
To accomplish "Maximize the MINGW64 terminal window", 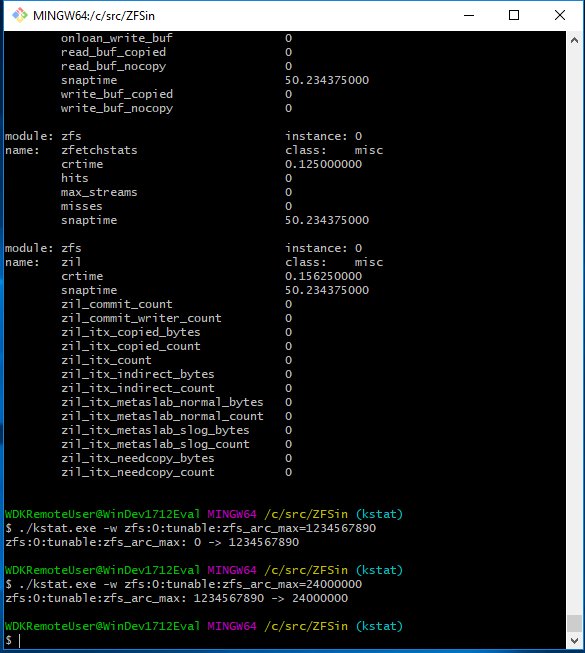I will point(514,15).
